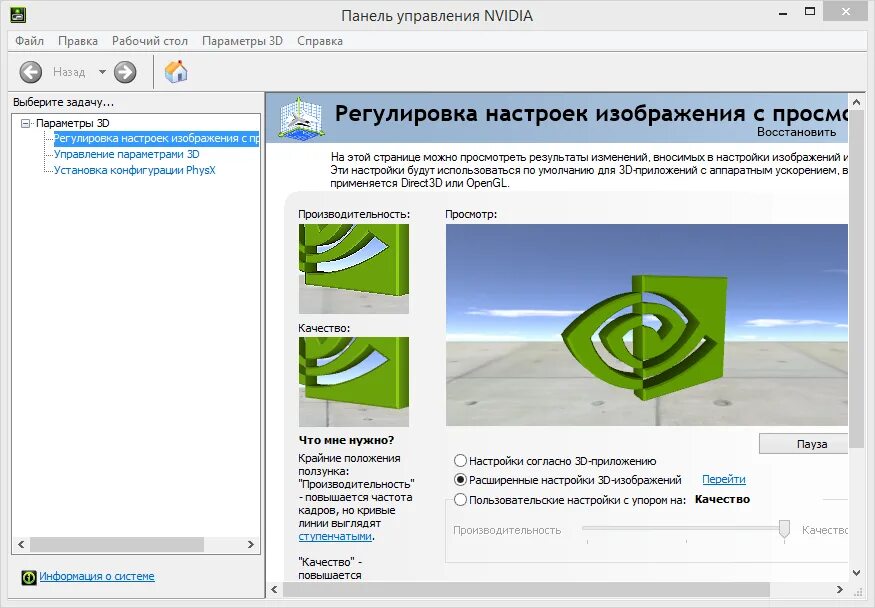Click the main panel vertical scroll down arrow
Viewport: 875px width, 608px height.
pos(857,573)
